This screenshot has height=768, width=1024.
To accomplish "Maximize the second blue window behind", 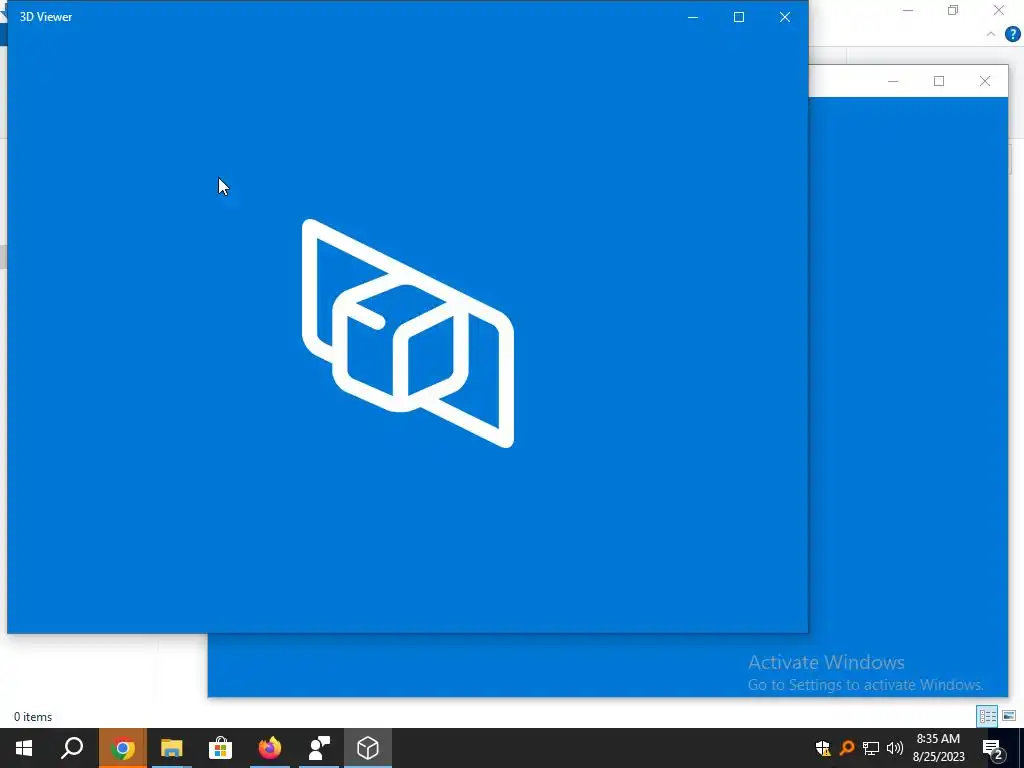I will [x=939, y=81].
